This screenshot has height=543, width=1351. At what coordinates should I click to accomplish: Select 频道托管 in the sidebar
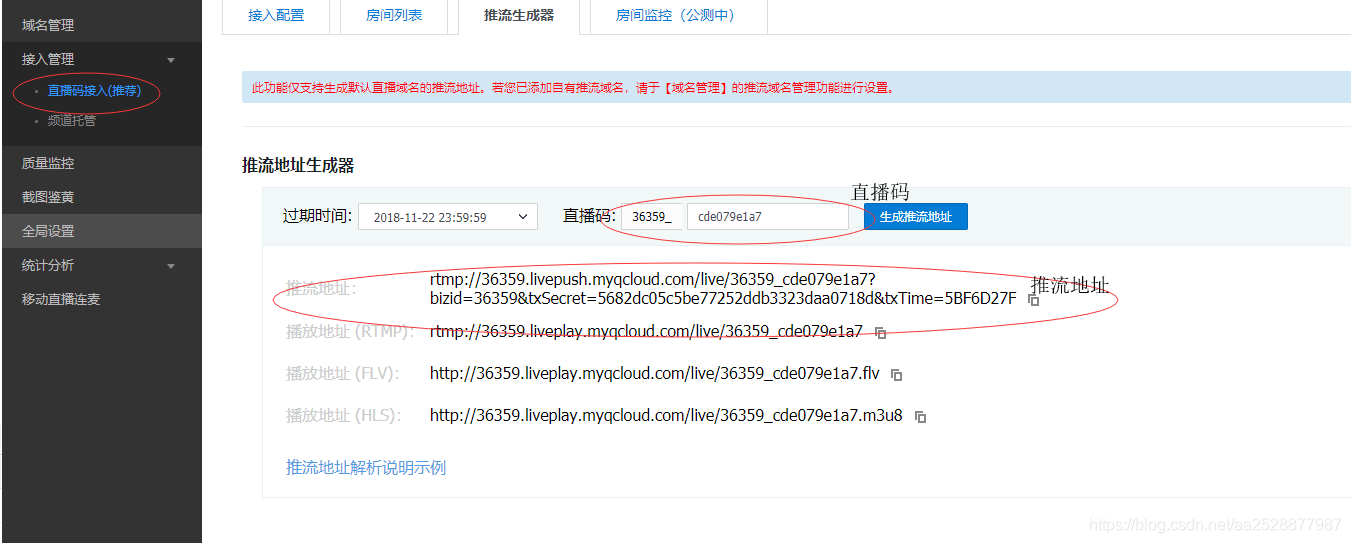[x=72, y=121]
